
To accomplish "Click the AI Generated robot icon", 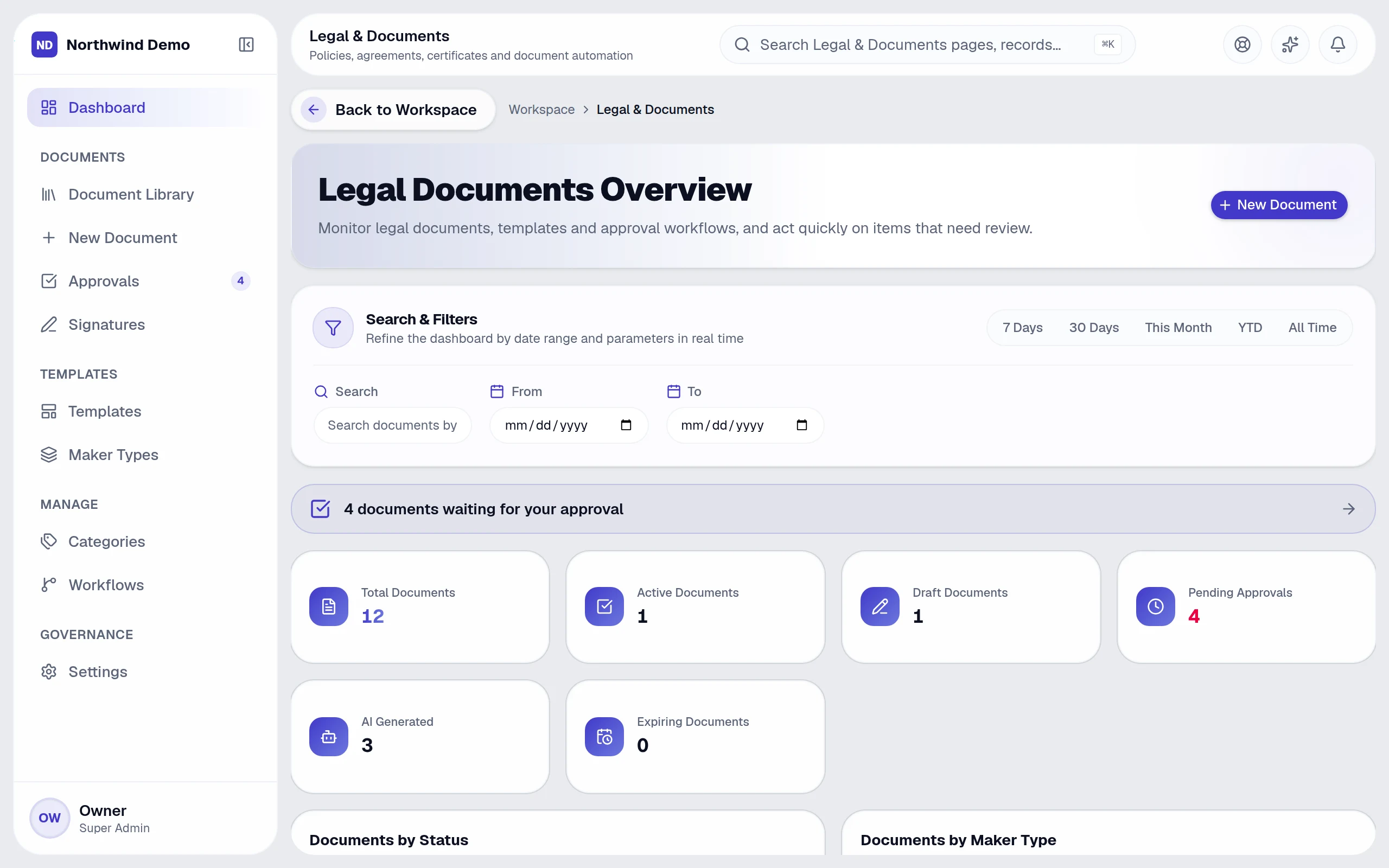I will [x=329, y=737].
